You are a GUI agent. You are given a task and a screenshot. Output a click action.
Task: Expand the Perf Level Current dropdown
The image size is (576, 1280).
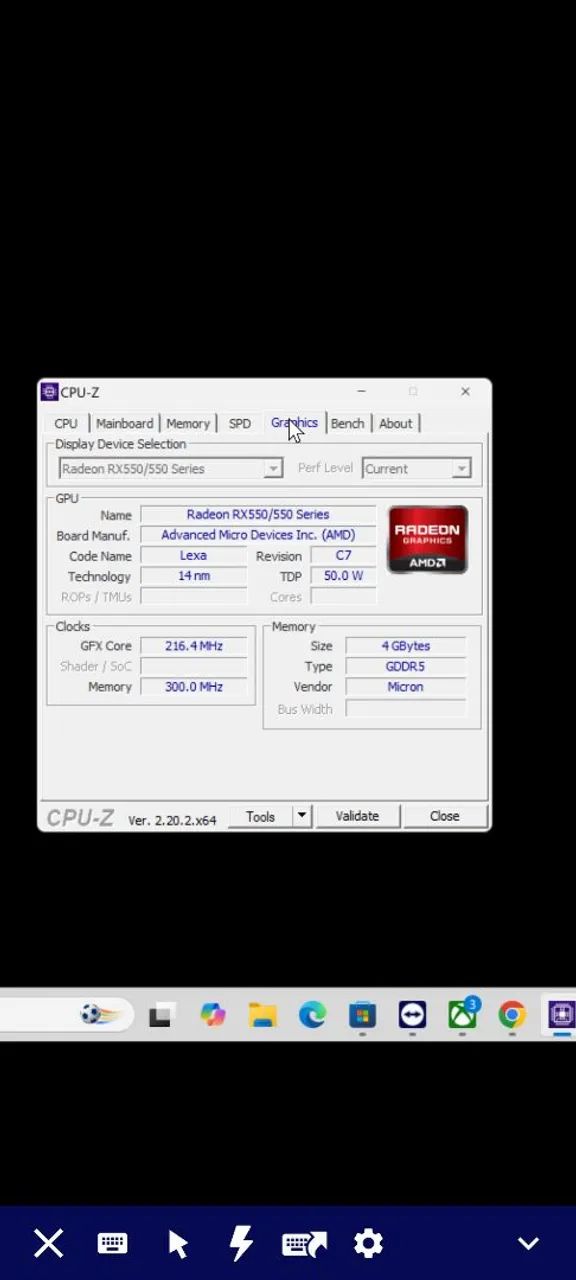pyautogui.click(x=416, y=468)
